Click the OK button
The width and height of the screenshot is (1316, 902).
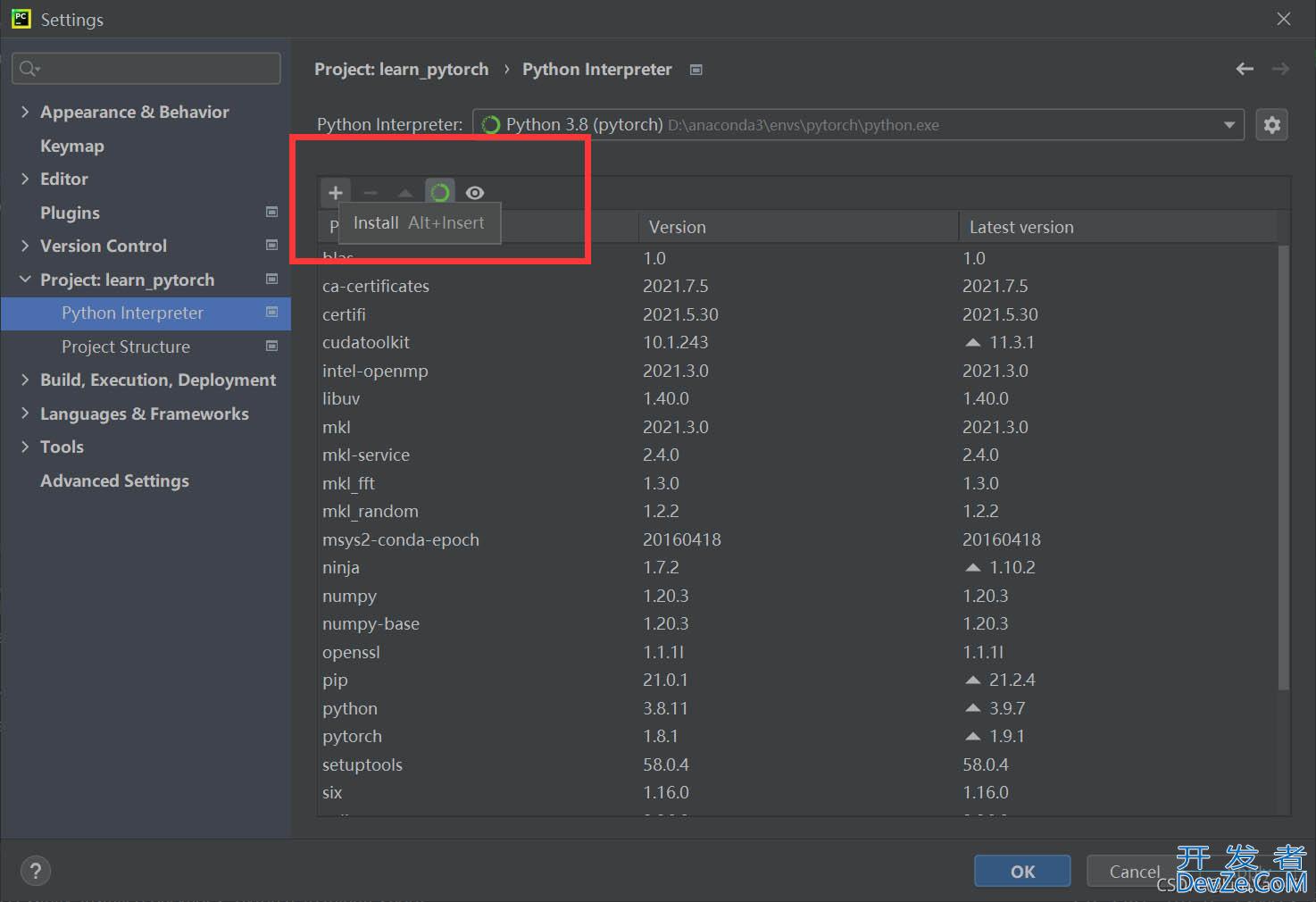(1022, 872)
